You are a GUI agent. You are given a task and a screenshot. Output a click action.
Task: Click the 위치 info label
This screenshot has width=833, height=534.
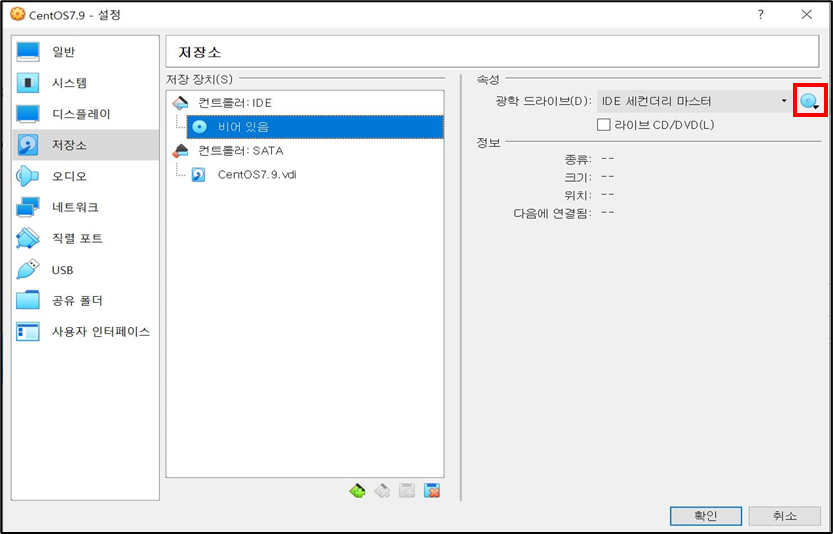(x=578, y=196)
